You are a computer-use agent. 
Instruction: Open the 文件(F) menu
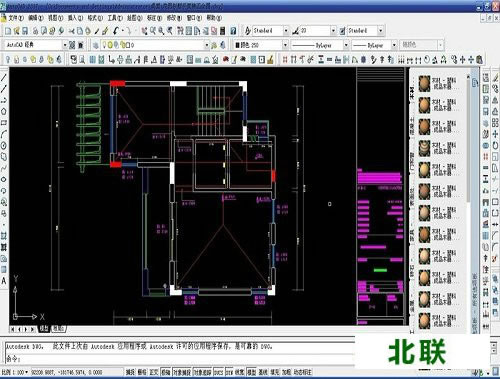click(16, 18)
